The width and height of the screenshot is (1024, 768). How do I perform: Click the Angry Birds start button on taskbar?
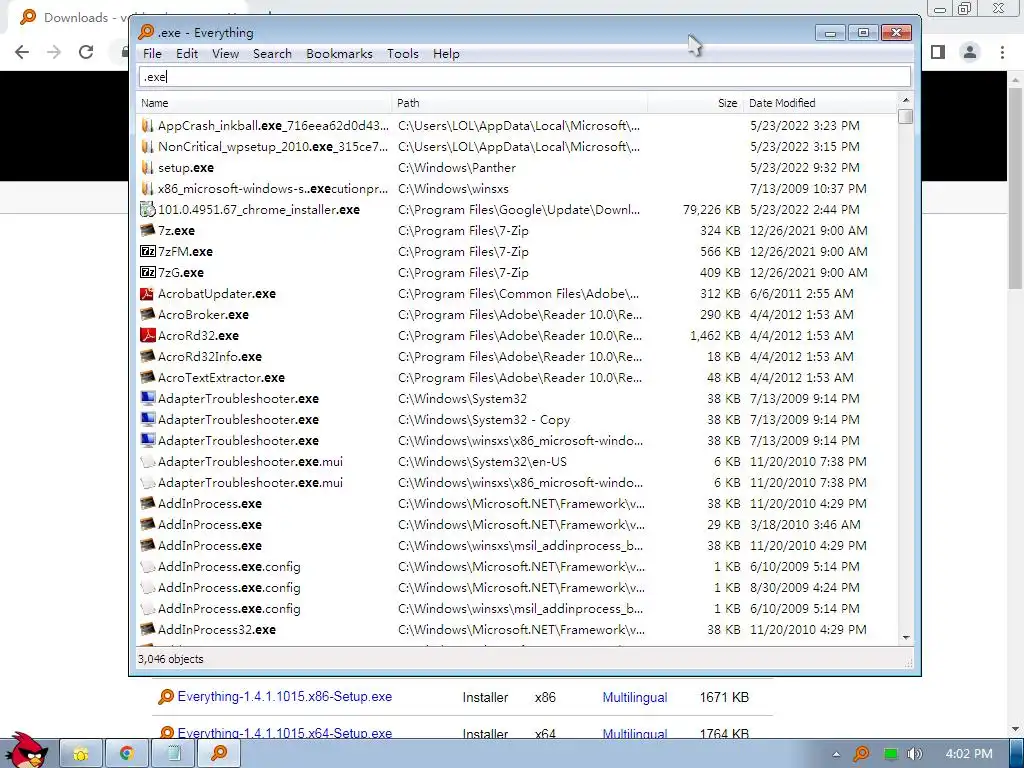click(26, 751)
